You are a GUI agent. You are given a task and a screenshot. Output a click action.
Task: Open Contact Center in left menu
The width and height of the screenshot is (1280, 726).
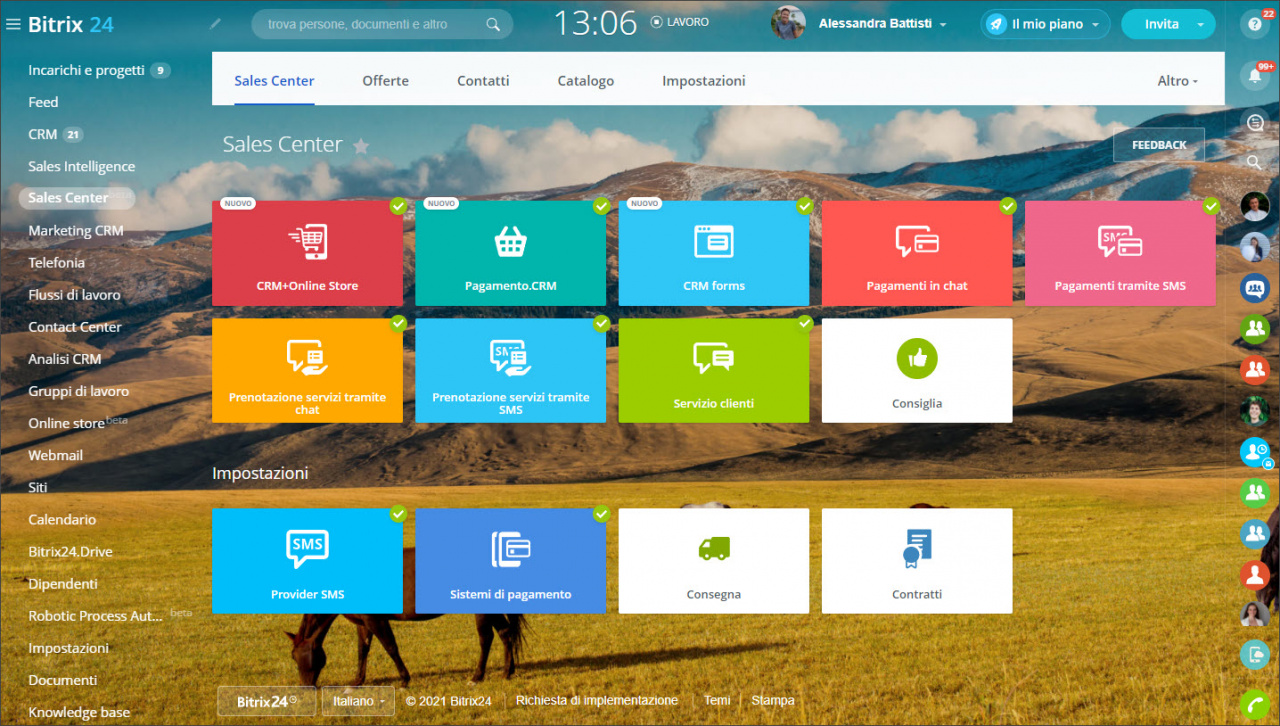click(75, 327)
